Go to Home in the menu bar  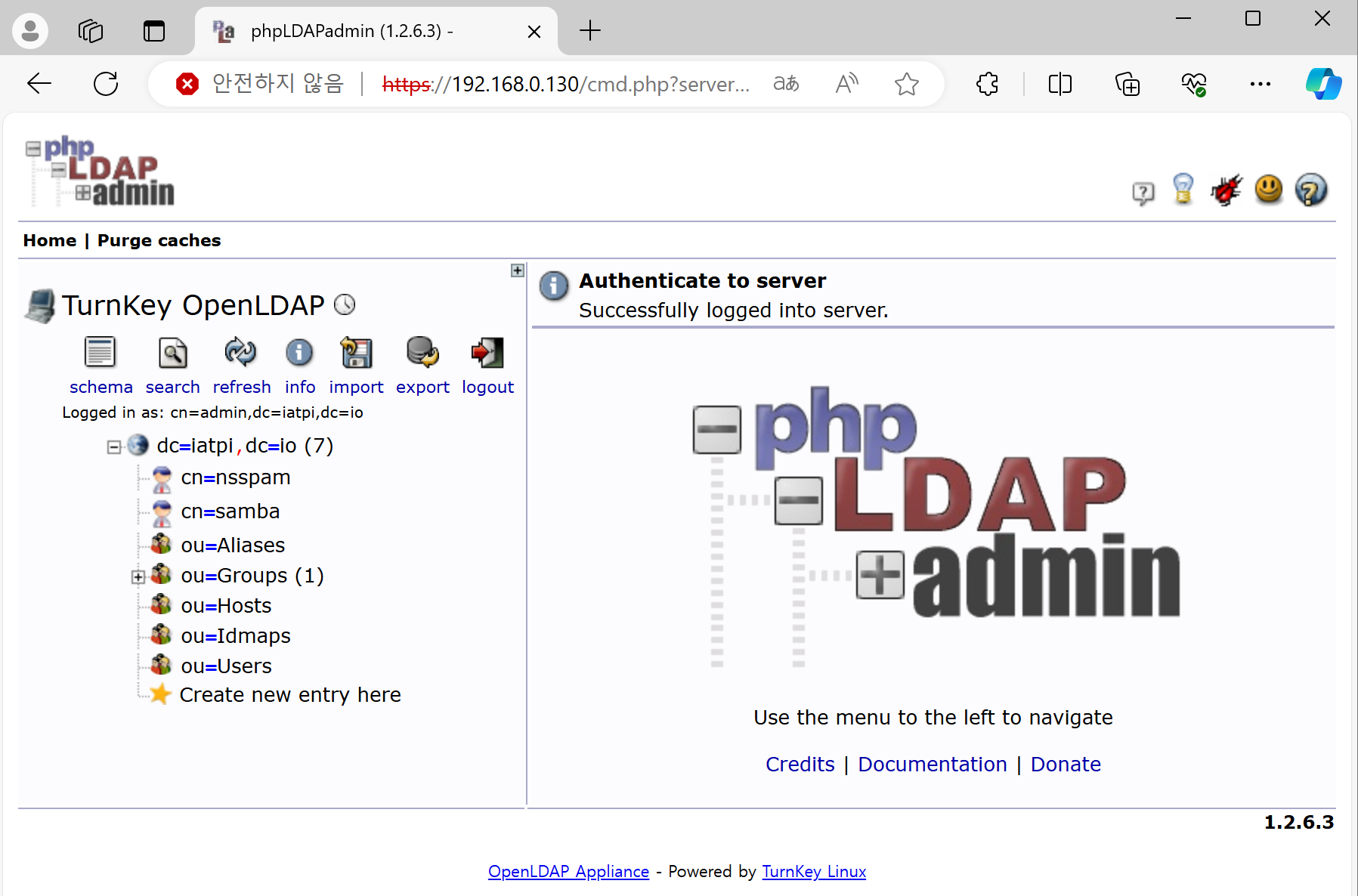tap(50, 240)
